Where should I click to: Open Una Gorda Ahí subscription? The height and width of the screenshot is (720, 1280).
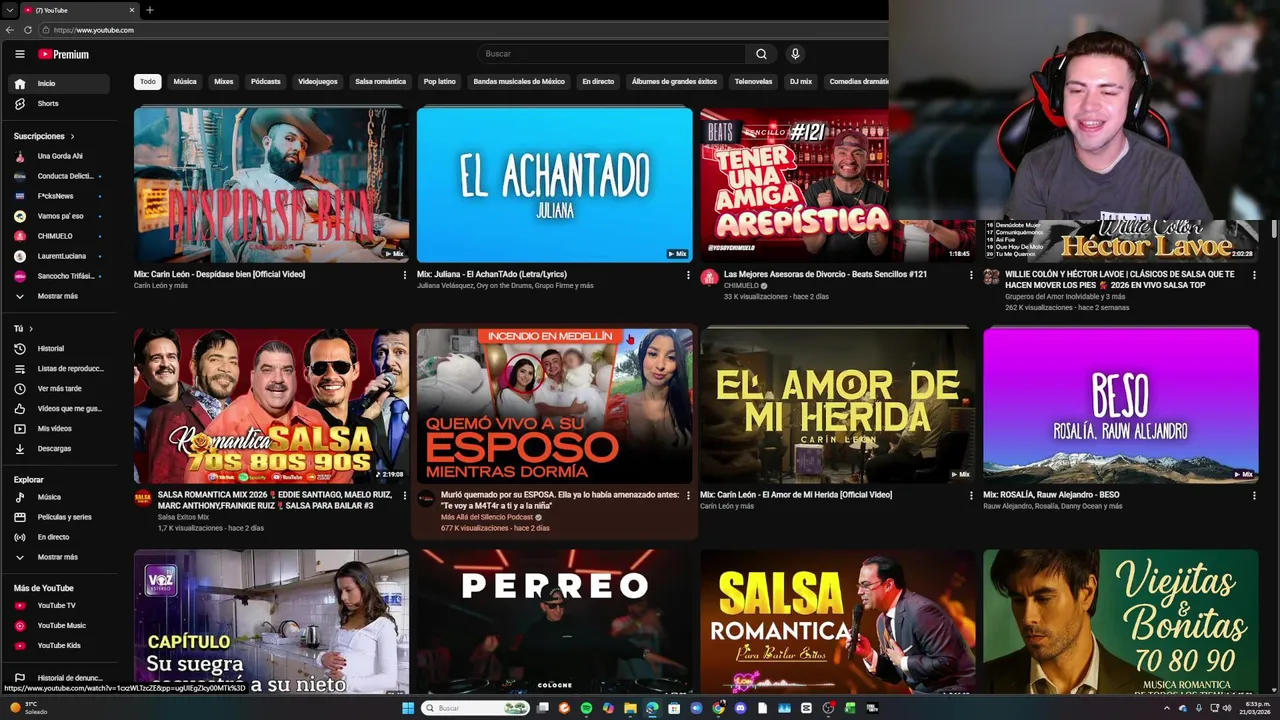[60, 156]
